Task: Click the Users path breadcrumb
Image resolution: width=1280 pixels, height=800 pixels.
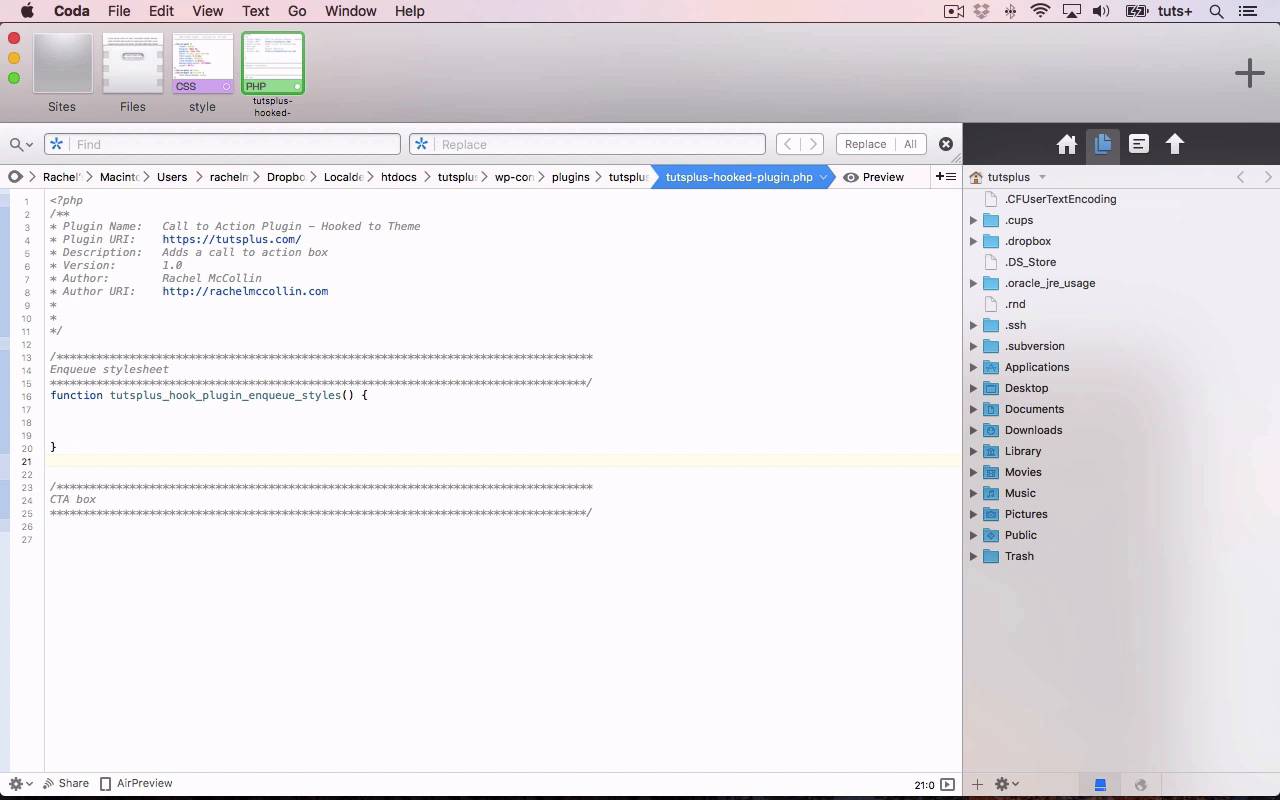Action: 172,177
